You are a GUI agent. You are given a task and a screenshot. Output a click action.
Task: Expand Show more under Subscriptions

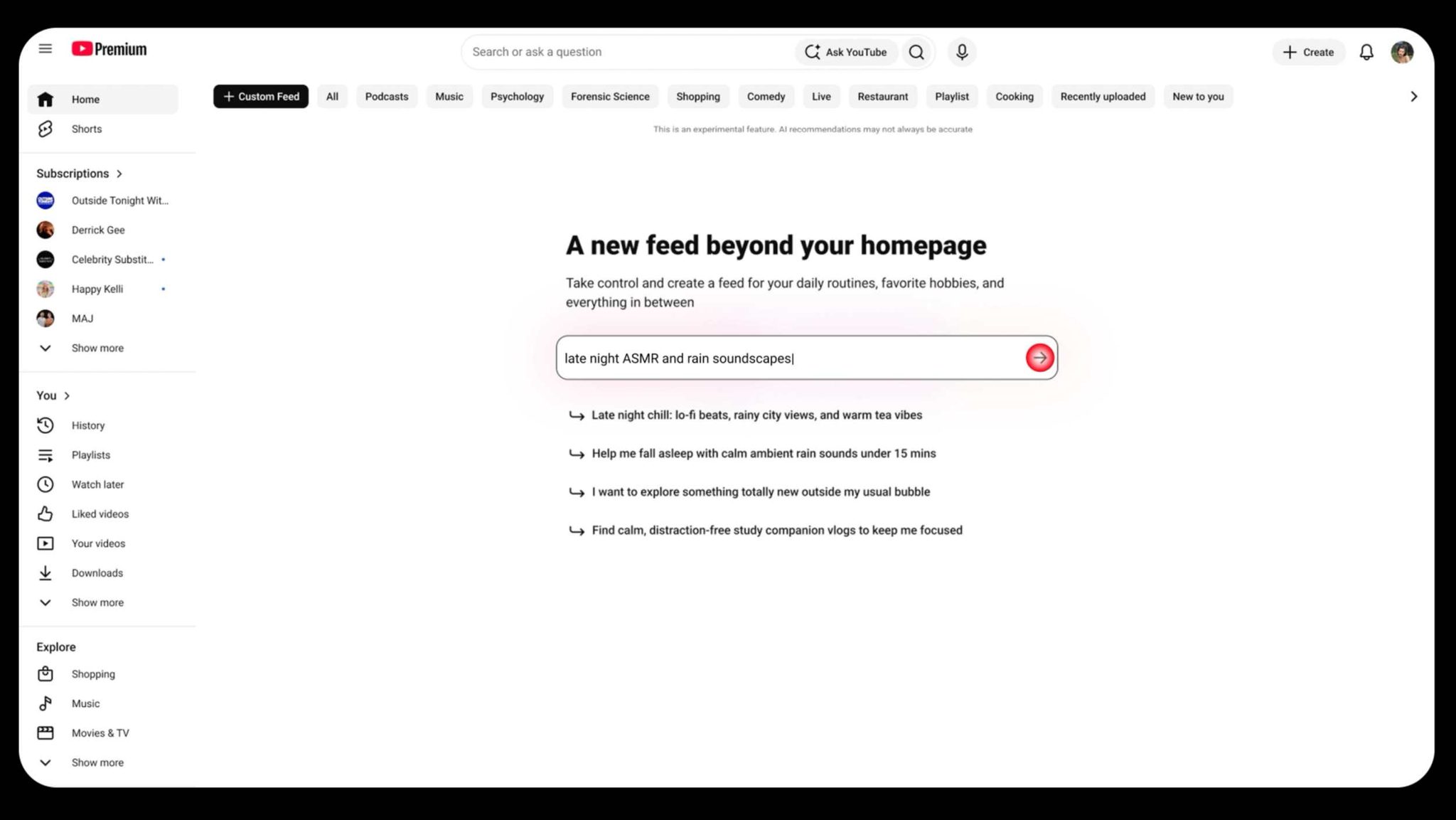click(103, 348)
